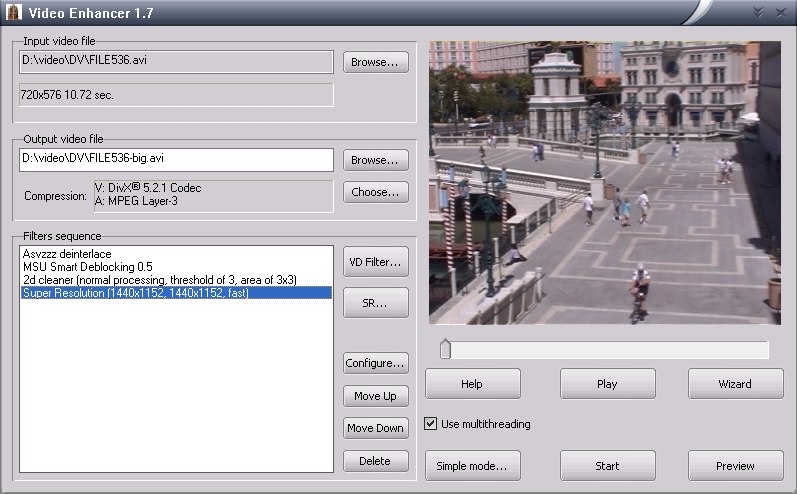The image size is (797, 494).
Task: Click the video position slider thumb
Action: tap(445, 349)
